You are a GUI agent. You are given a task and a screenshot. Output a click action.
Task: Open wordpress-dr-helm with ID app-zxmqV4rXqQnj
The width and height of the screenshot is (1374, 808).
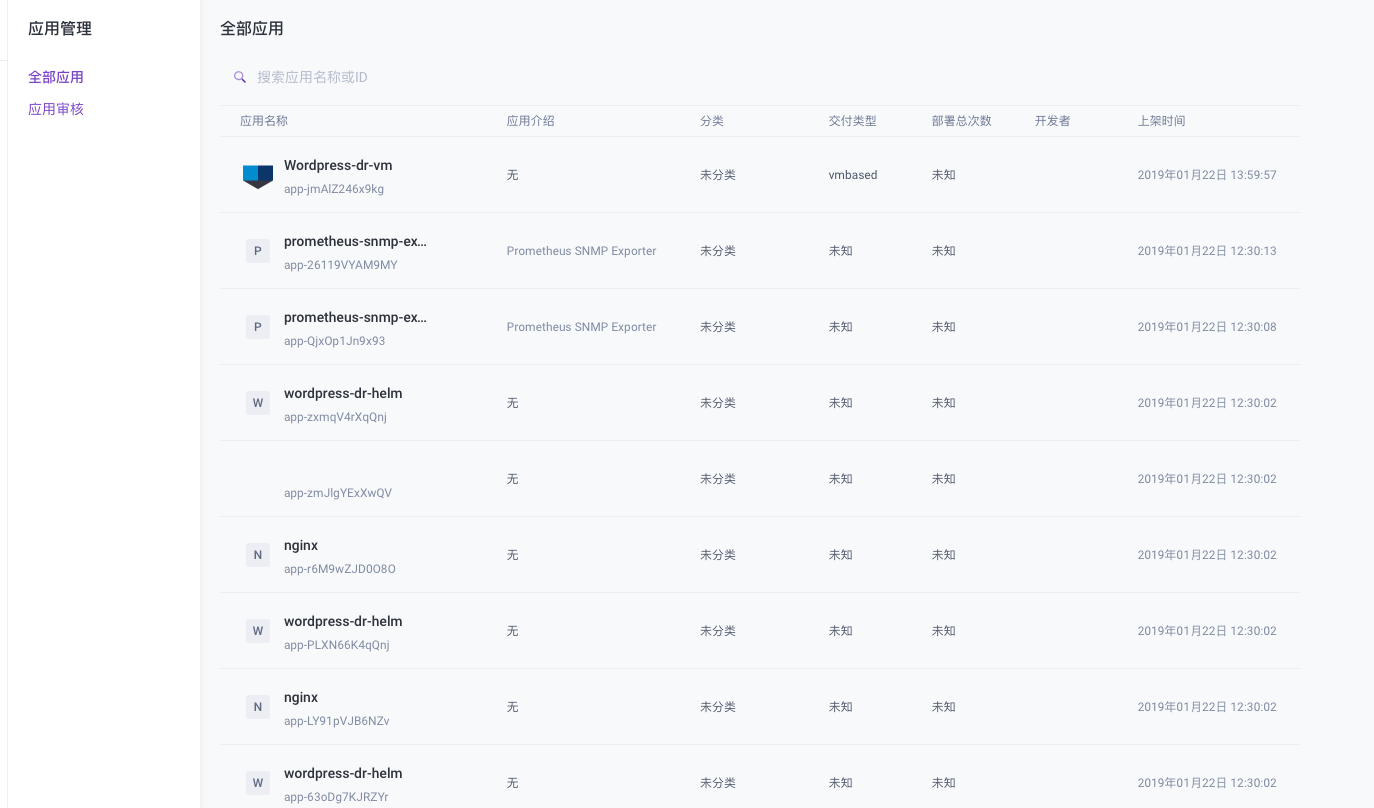tap(343, 393)
